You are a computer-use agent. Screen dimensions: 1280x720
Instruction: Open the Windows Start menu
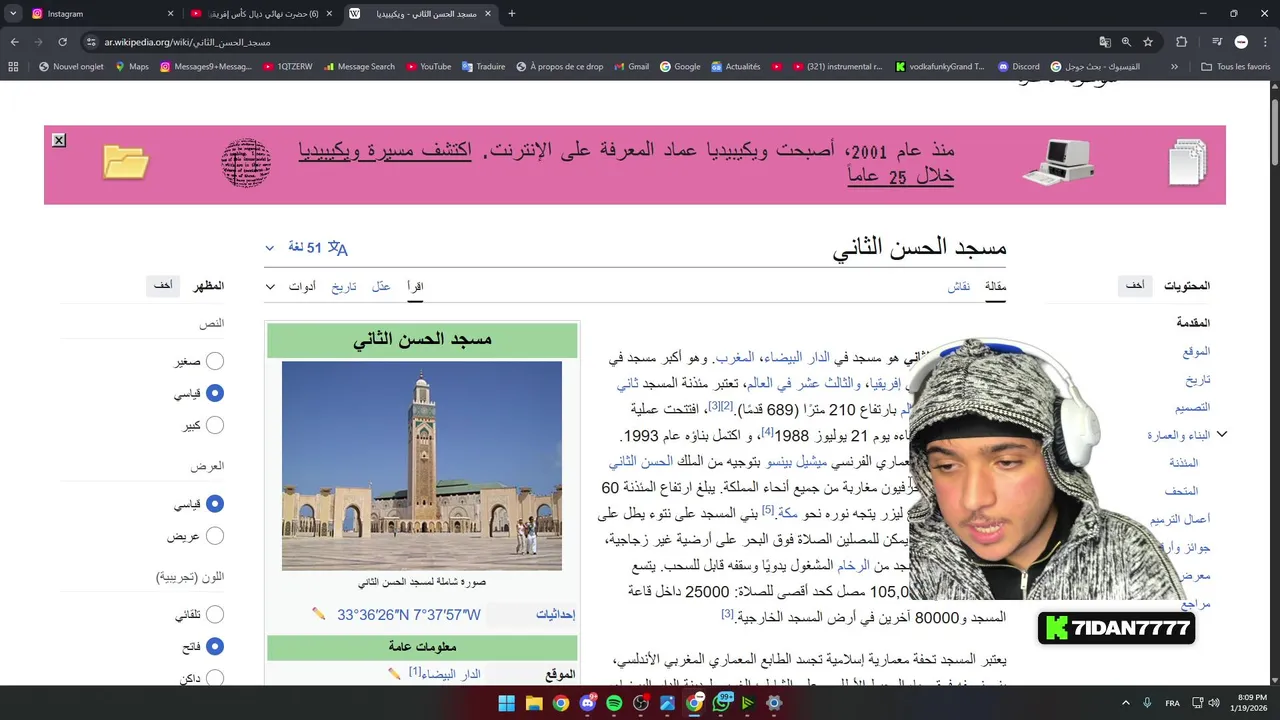point(507,703)
